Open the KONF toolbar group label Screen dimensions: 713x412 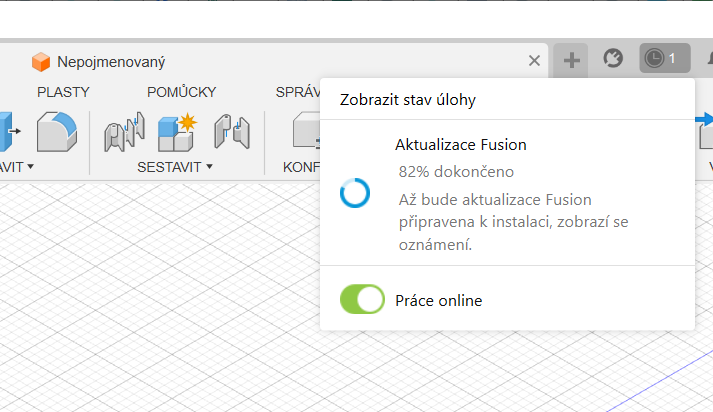pyautogui.click(x=301, y=167)
